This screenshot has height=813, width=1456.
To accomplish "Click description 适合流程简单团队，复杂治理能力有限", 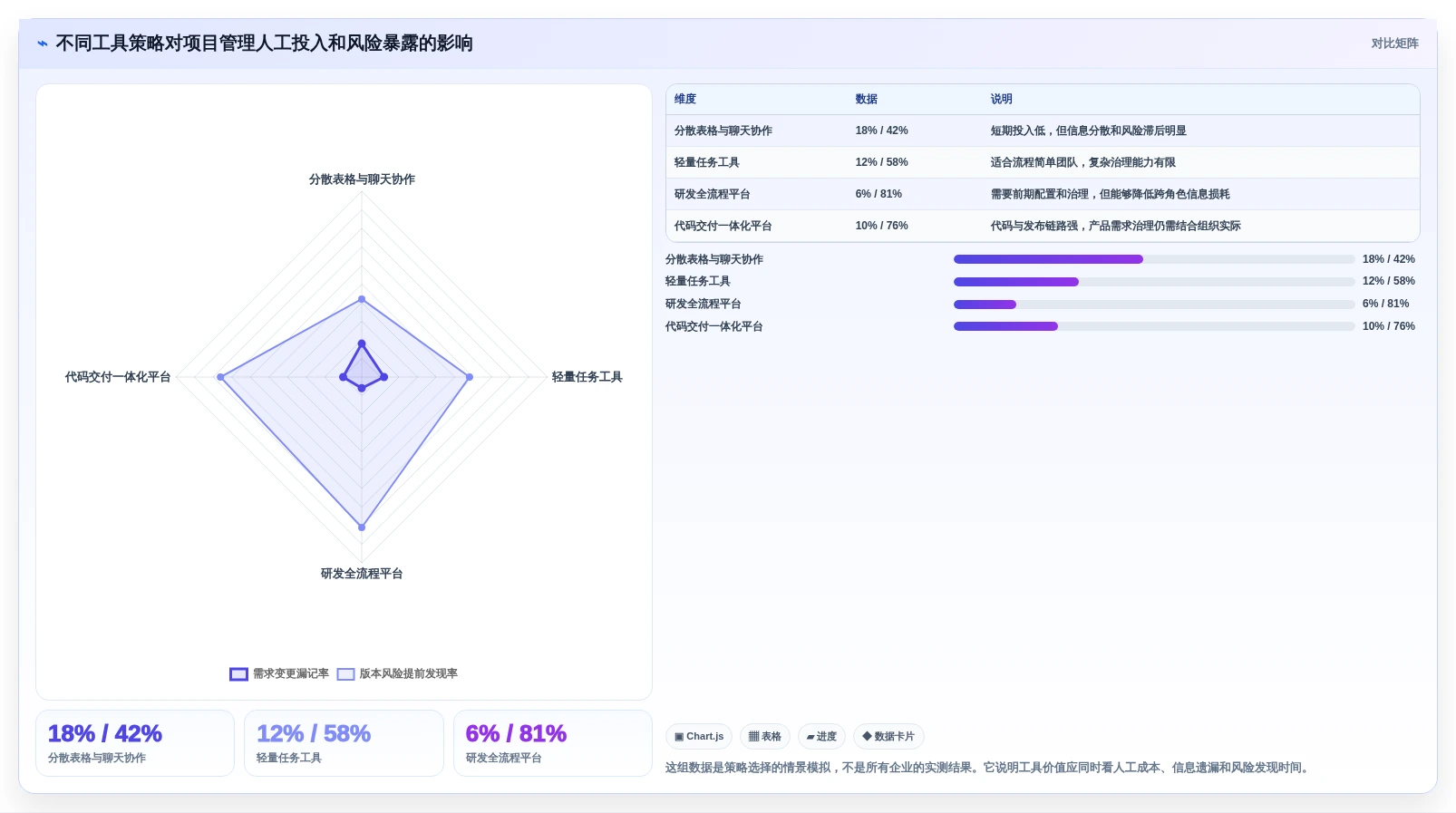I will click(1082, 162).
